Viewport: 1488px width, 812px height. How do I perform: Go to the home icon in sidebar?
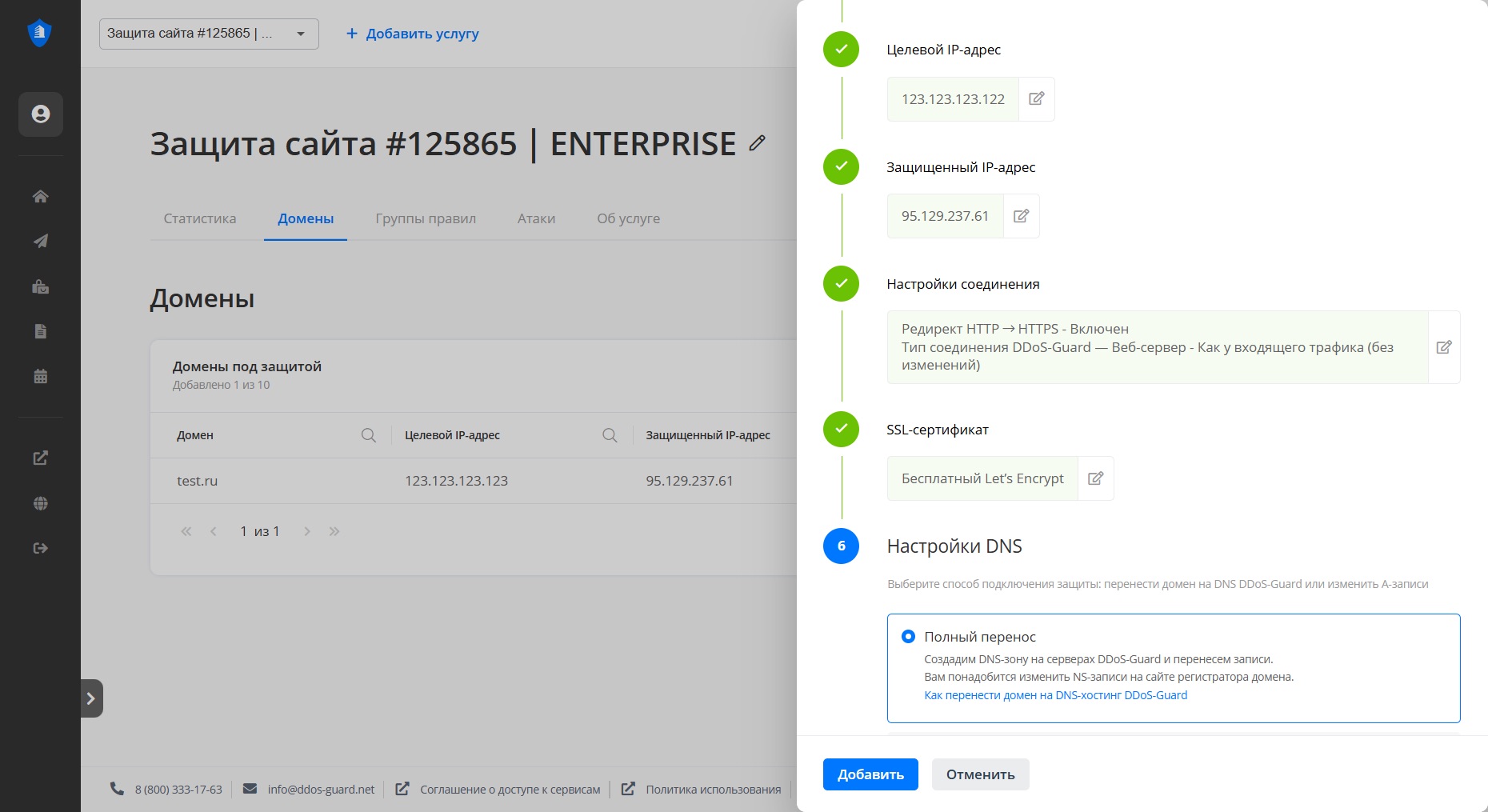pyautogui.click(x=41, y=197)
